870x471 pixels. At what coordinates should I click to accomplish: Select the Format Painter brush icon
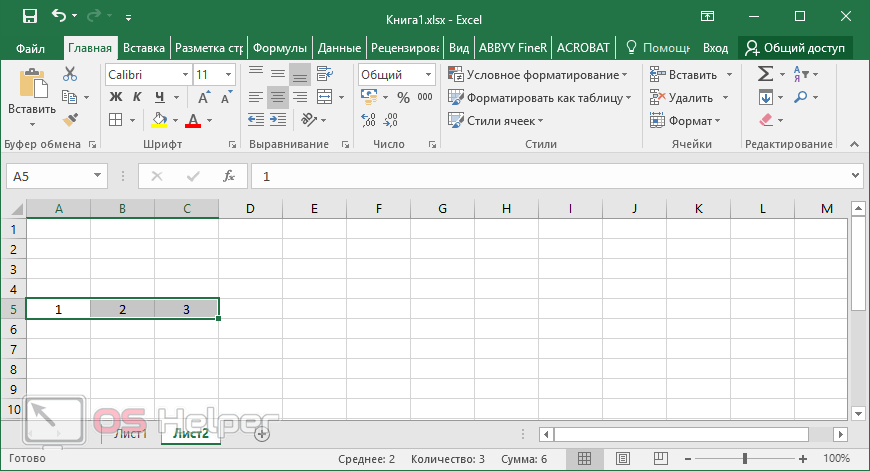(x=70, y=120)
